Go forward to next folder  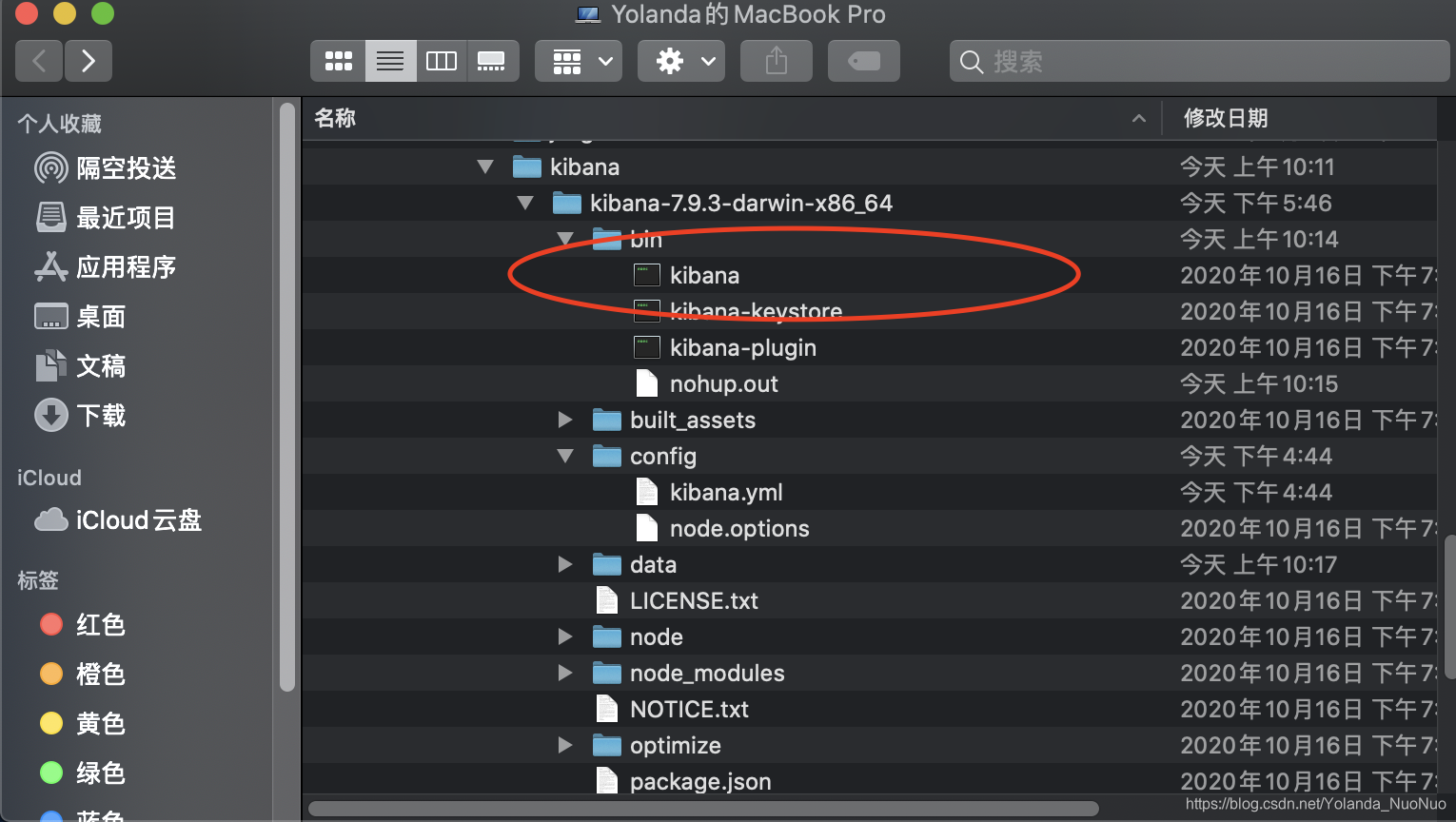pos(89,62)
